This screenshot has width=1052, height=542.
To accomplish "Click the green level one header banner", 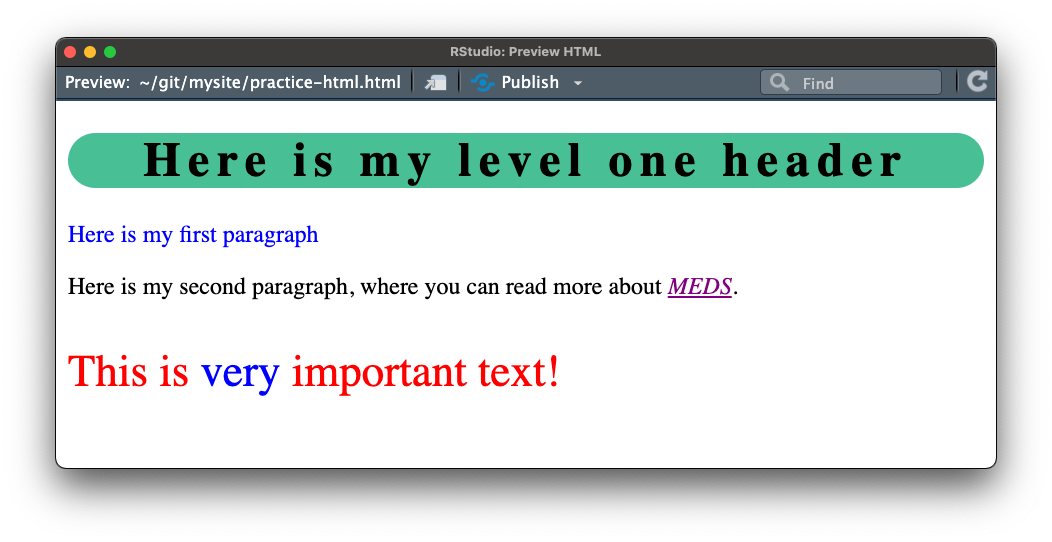I will [x=525, y=160].
